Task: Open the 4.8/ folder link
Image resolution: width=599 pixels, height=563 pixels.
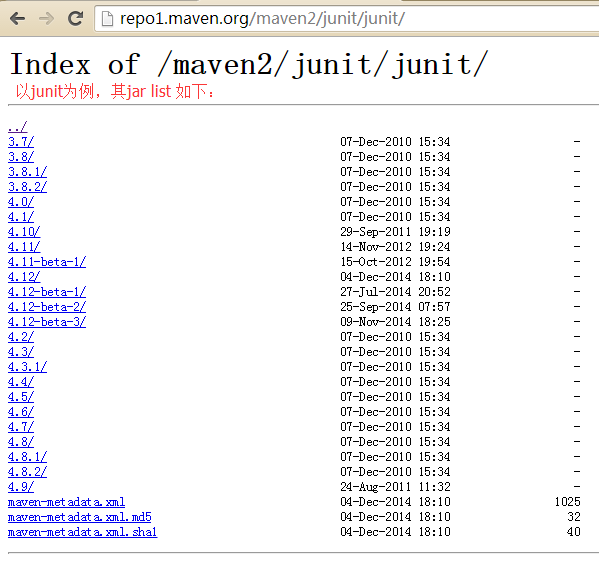Action: (x=21, y=442)
